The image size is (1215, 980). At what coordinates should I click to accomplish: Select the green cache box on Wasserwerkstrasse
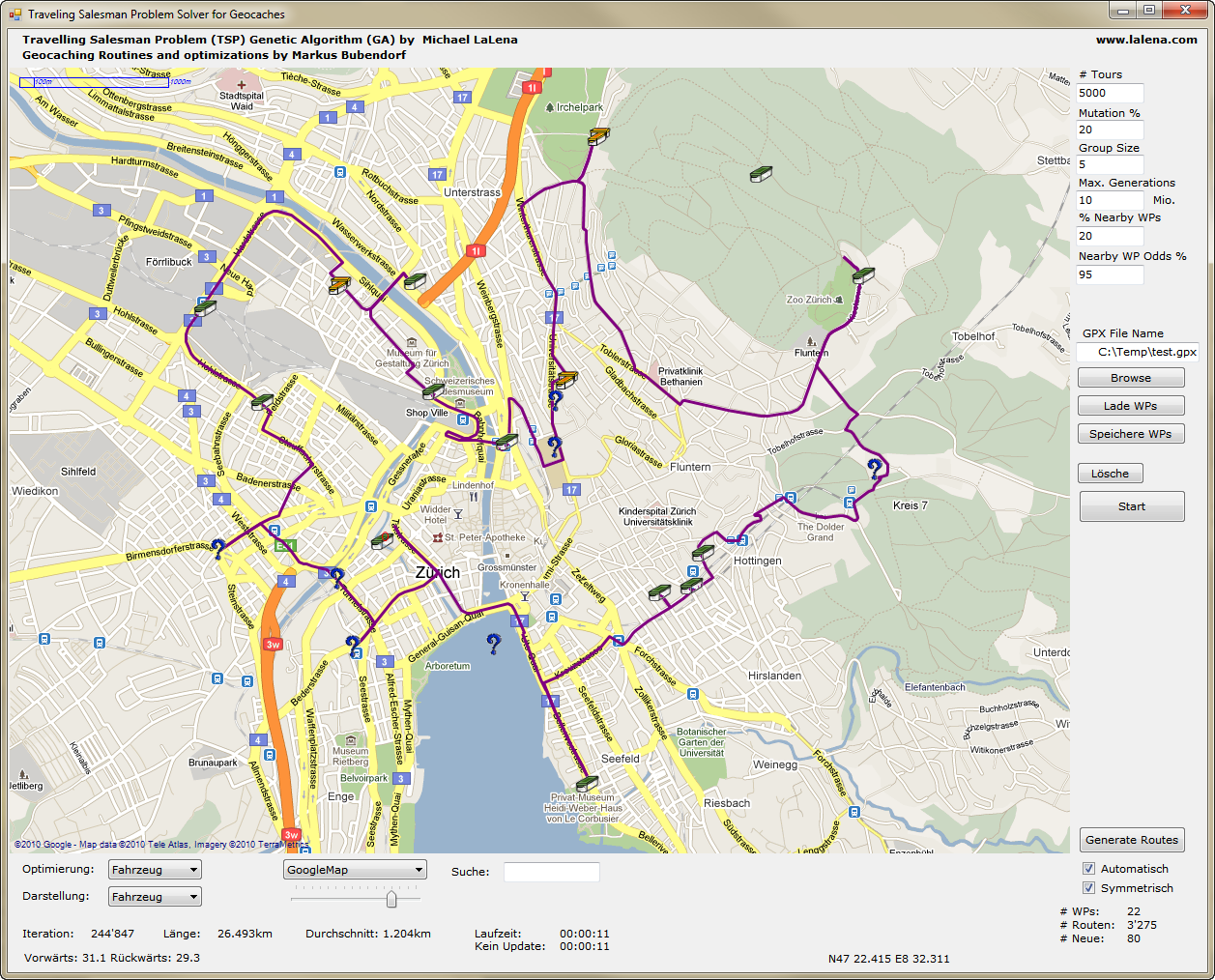(415, 281)
